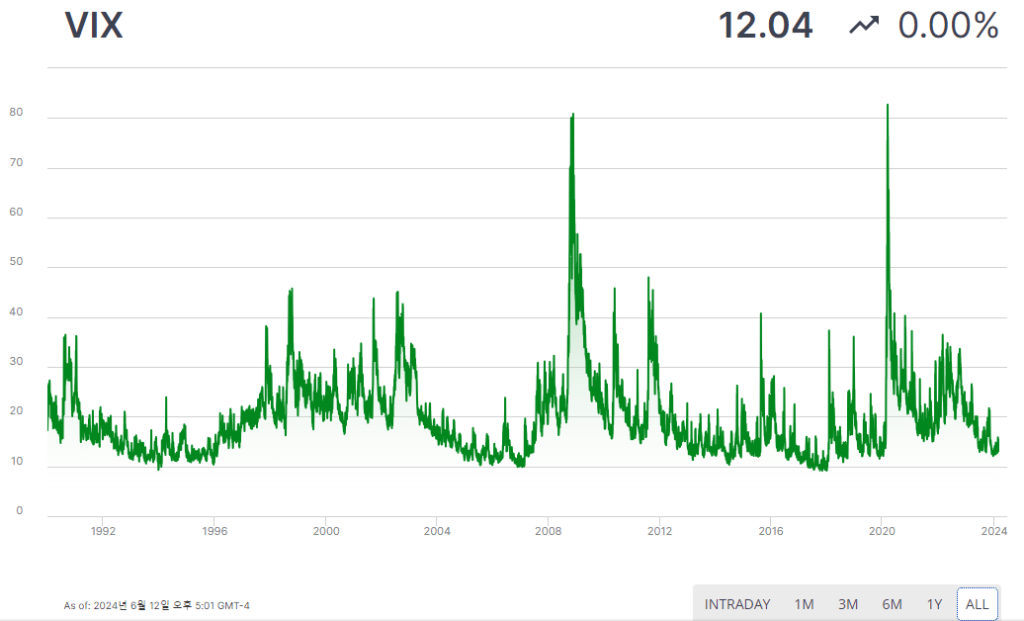Click the 12.04 price value
This screenshot has height=621, width=1024.
click(x=765, y=26)
